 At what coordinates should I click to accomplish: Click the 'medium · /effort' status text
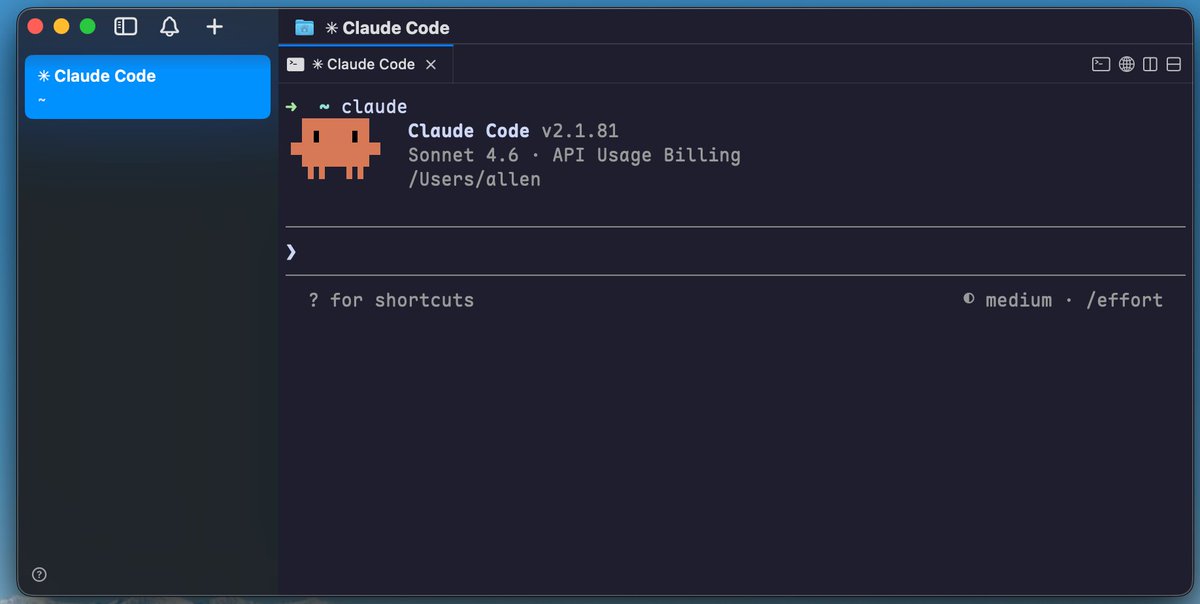point(1074,300)
